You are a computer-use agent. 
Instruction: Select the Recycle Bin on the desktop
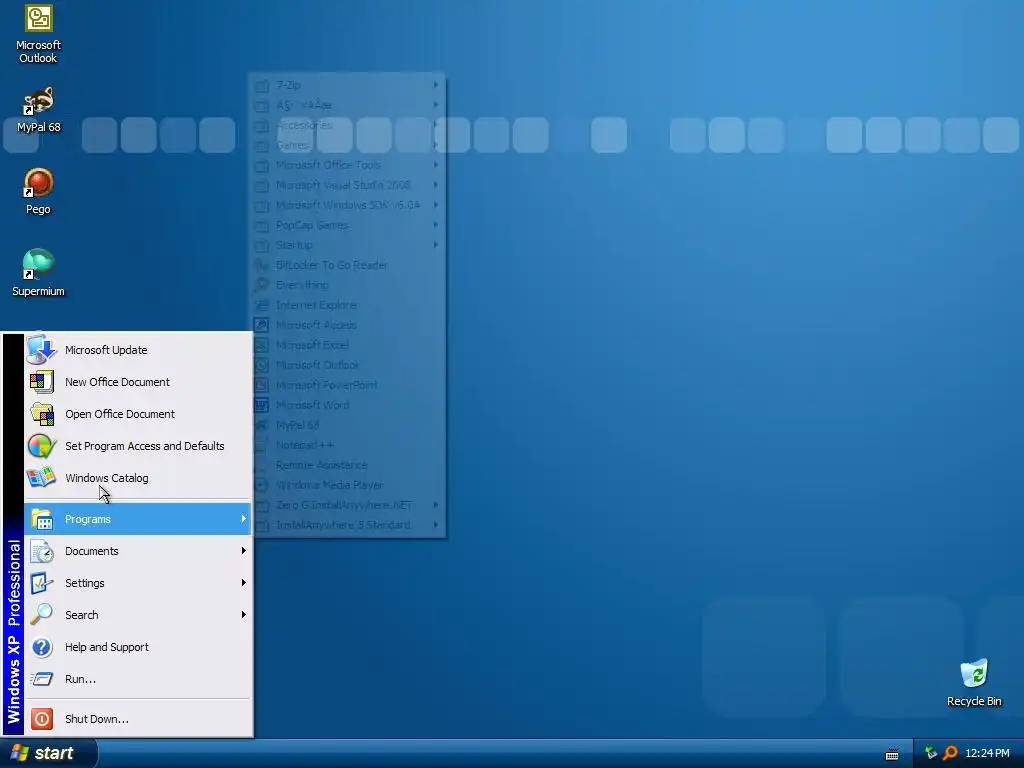coord(974,683)
